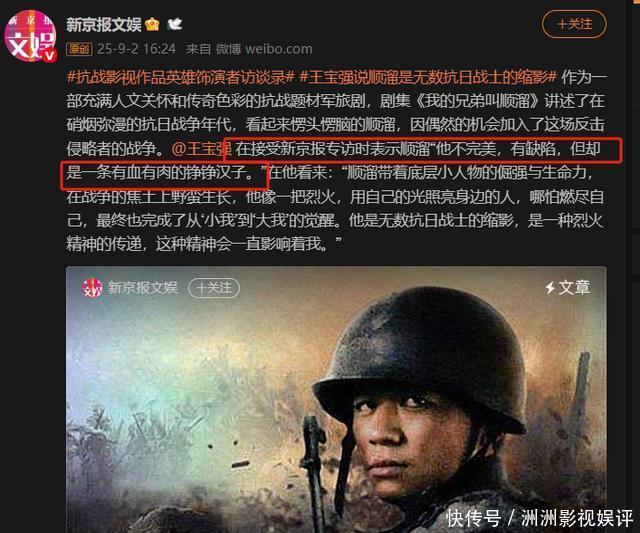
Task: Click the 新京报文娱 account name
Action: [104, 24]
